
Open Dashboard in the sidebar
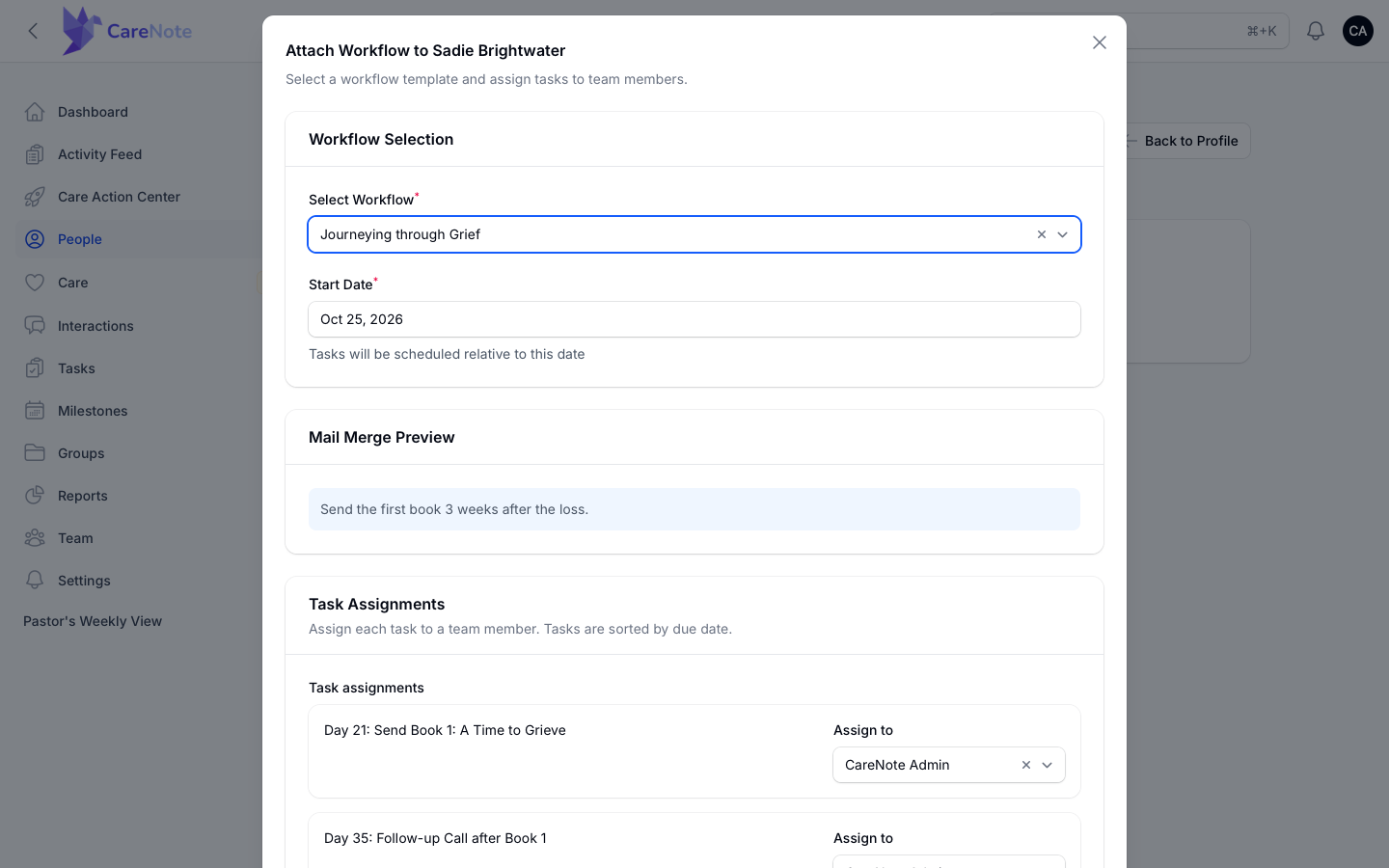click(93, 112)
